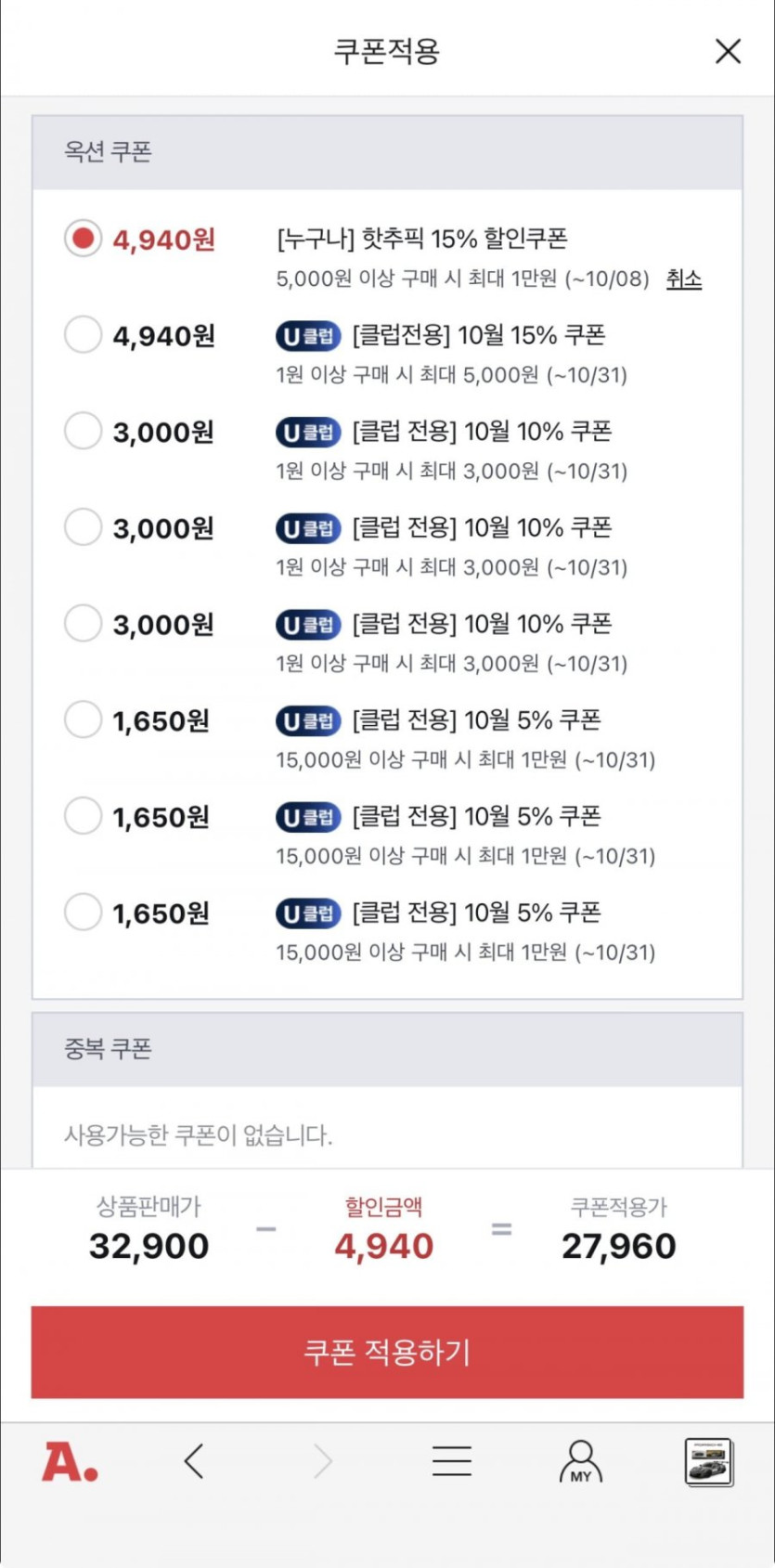Image resolution: width=775 pixels, height=1568 pixels.
Task: Tap the 옵션 쿠폰 section header
Action: click(108, 152)
